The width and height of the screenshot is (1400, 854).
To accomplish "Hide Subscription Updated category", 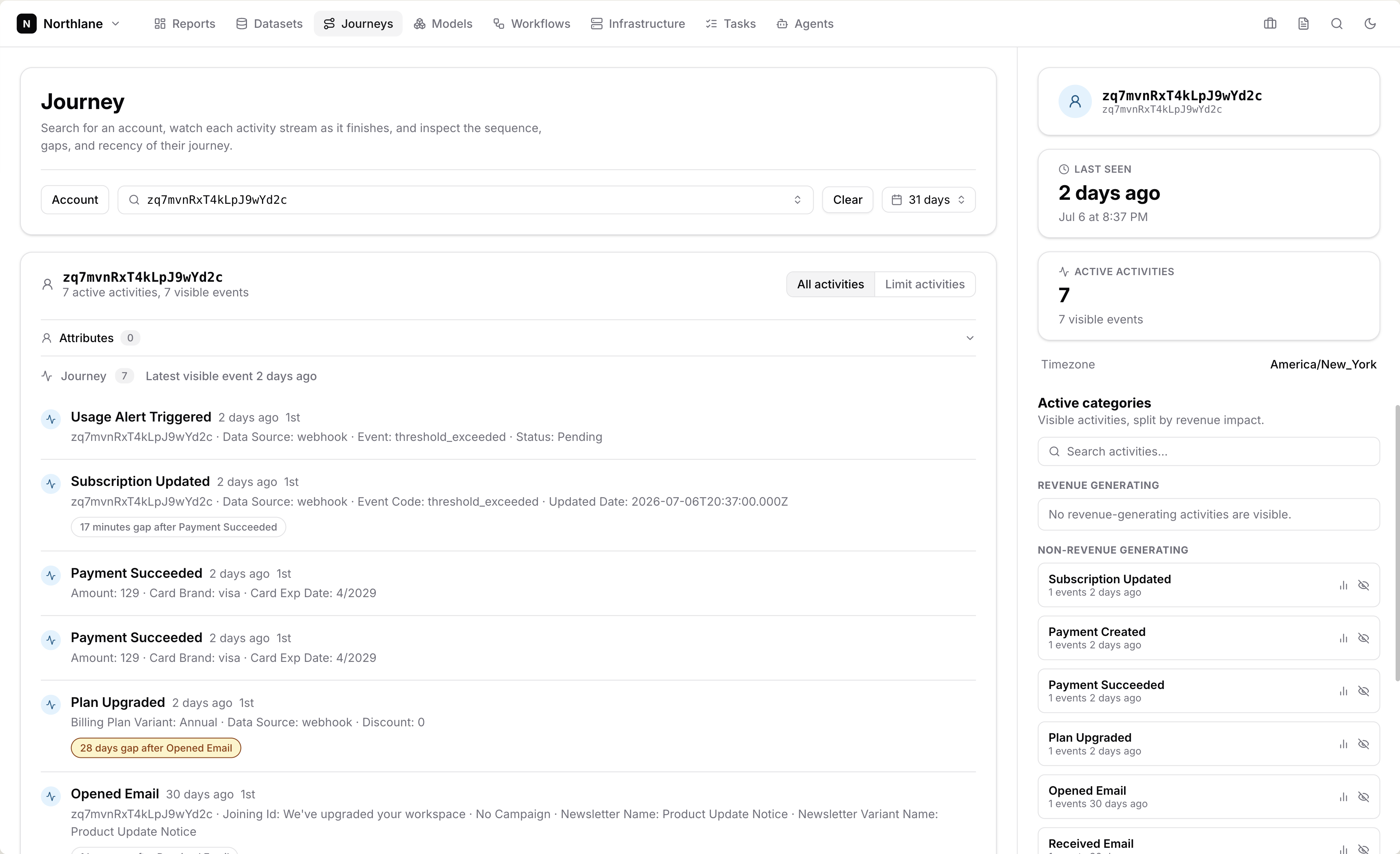I will tap(1364, 585).
